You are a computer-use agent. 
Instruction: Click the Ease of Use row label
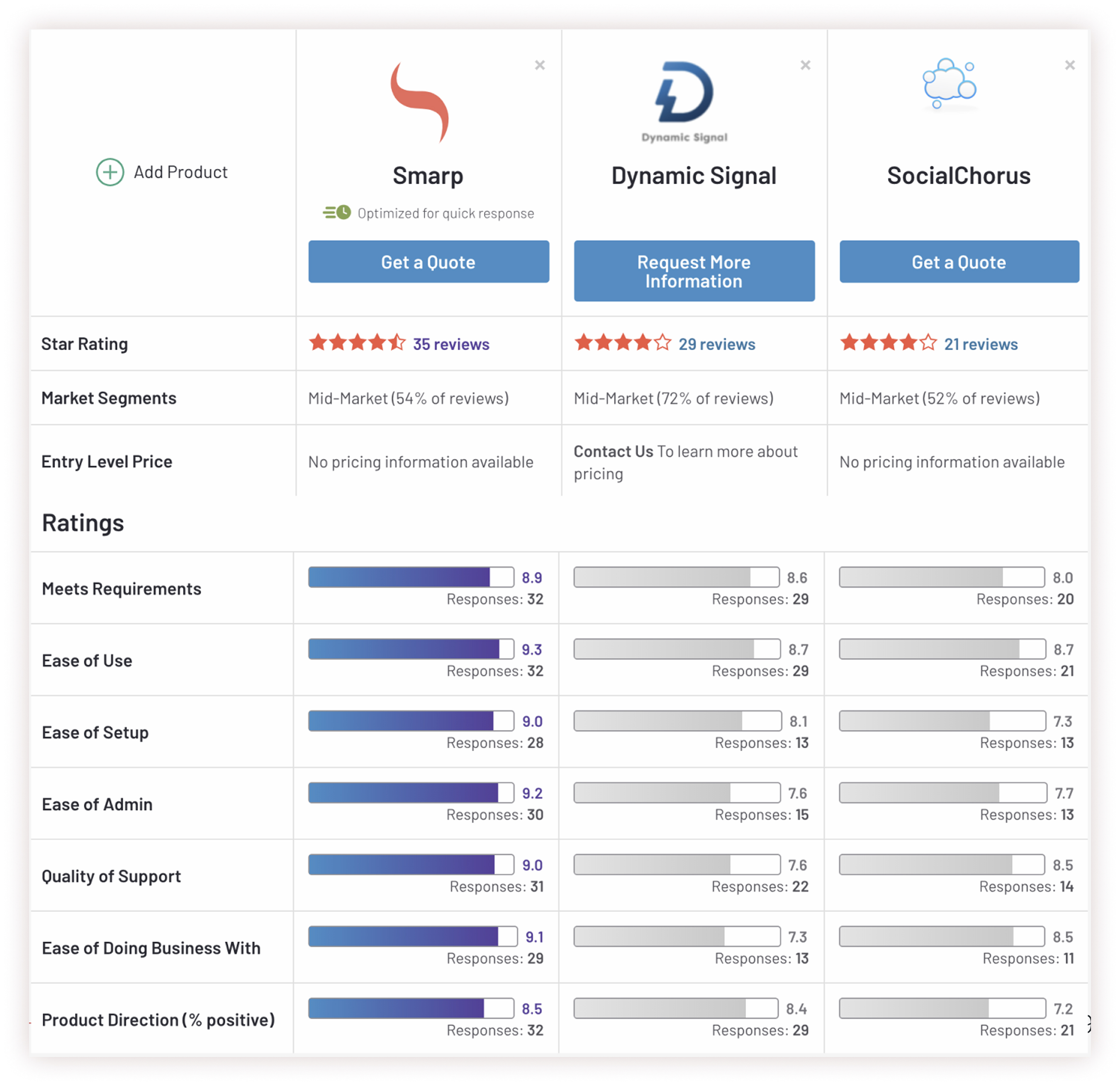pos(87,661)
